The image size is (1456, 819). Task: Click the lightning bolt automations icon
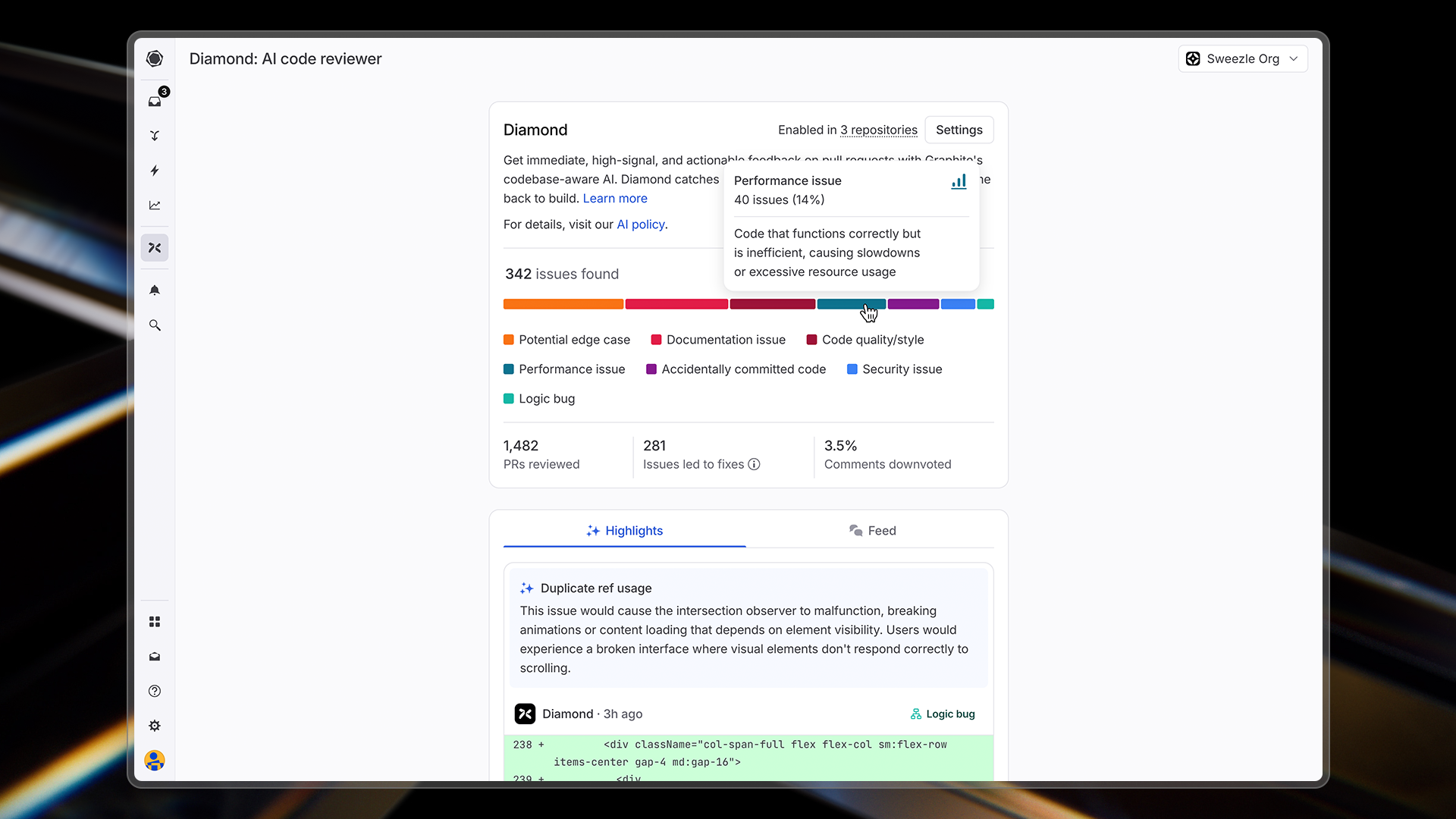click(x=155, y=171)
